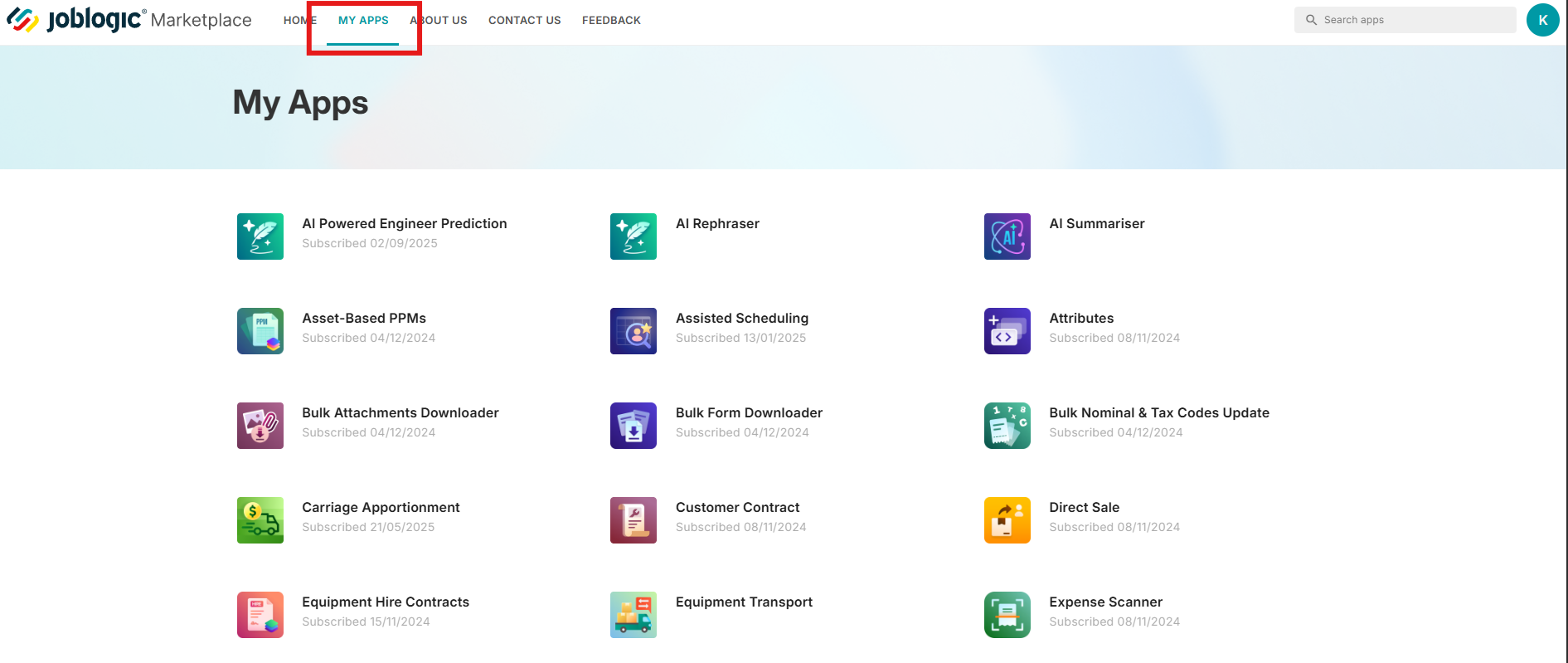
Task: Click the Joblogic Marketplace logo
Action: click(129, 20)
